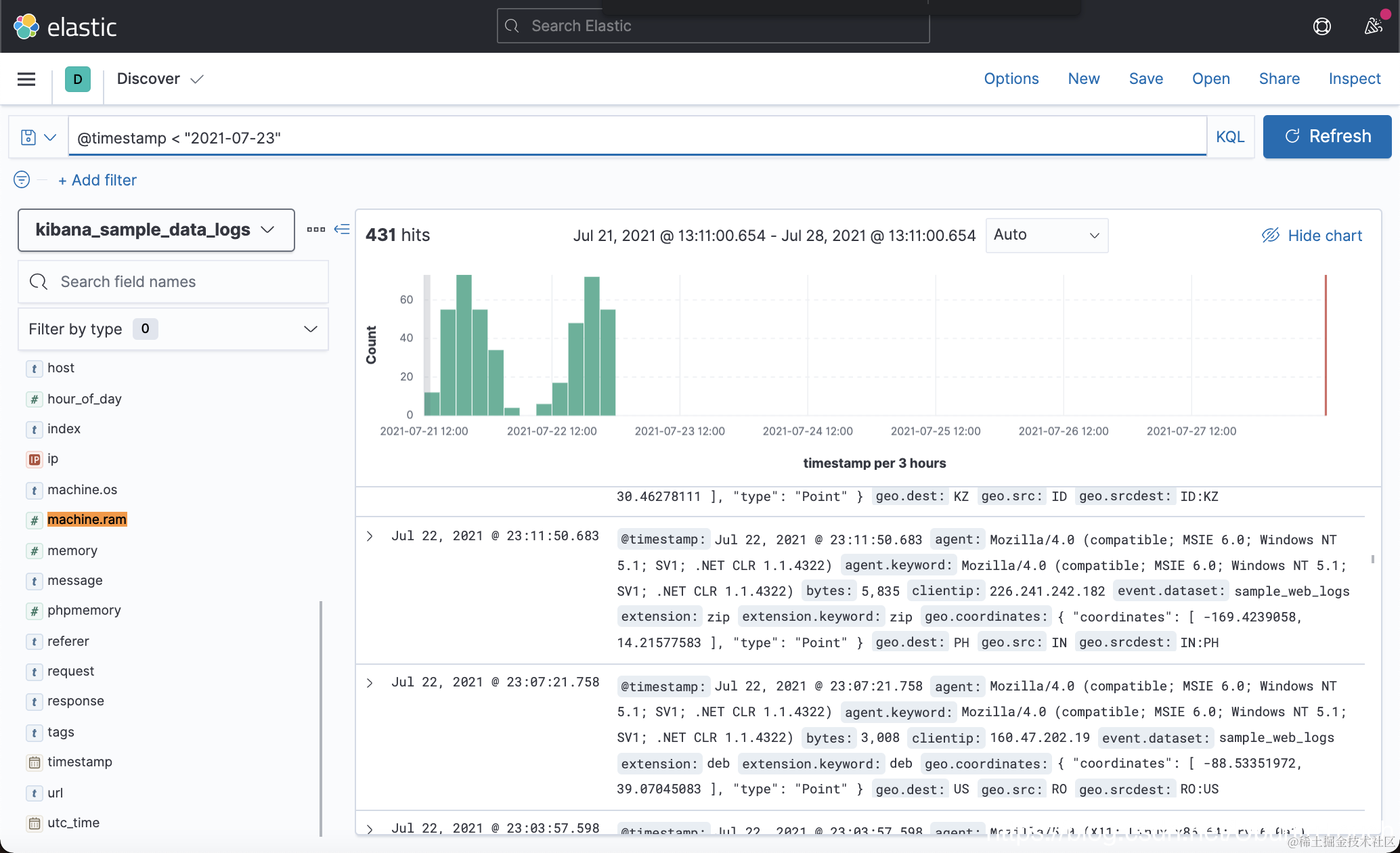
Task: Open the help menu lifebuoy icon
Action: point(1321,26)
